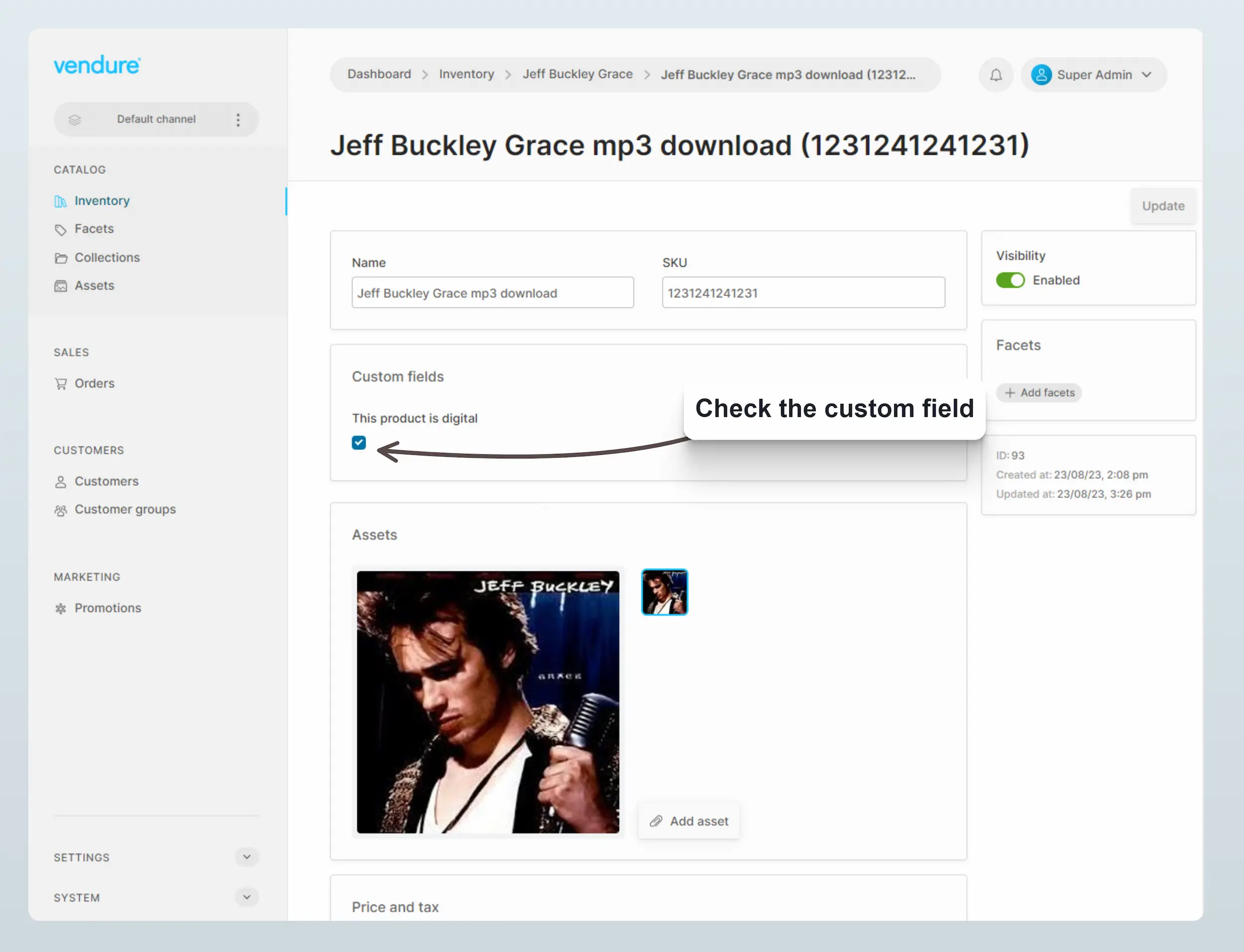Click the Inventory books icon in sidebar
The image size is (1244, 952).
(61, 201)
